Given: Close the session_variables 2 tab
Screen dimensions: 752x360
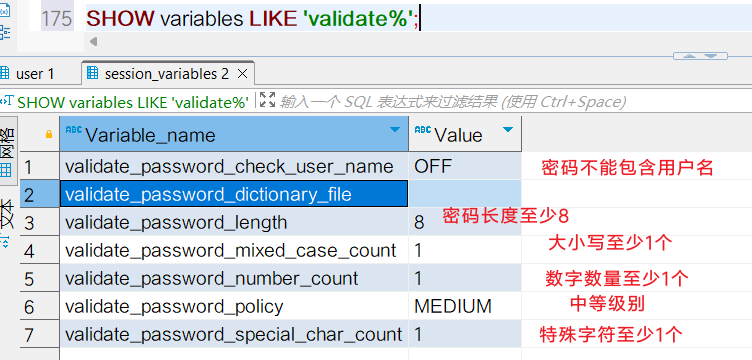Looking at the screenshot, I should [242, 74].
